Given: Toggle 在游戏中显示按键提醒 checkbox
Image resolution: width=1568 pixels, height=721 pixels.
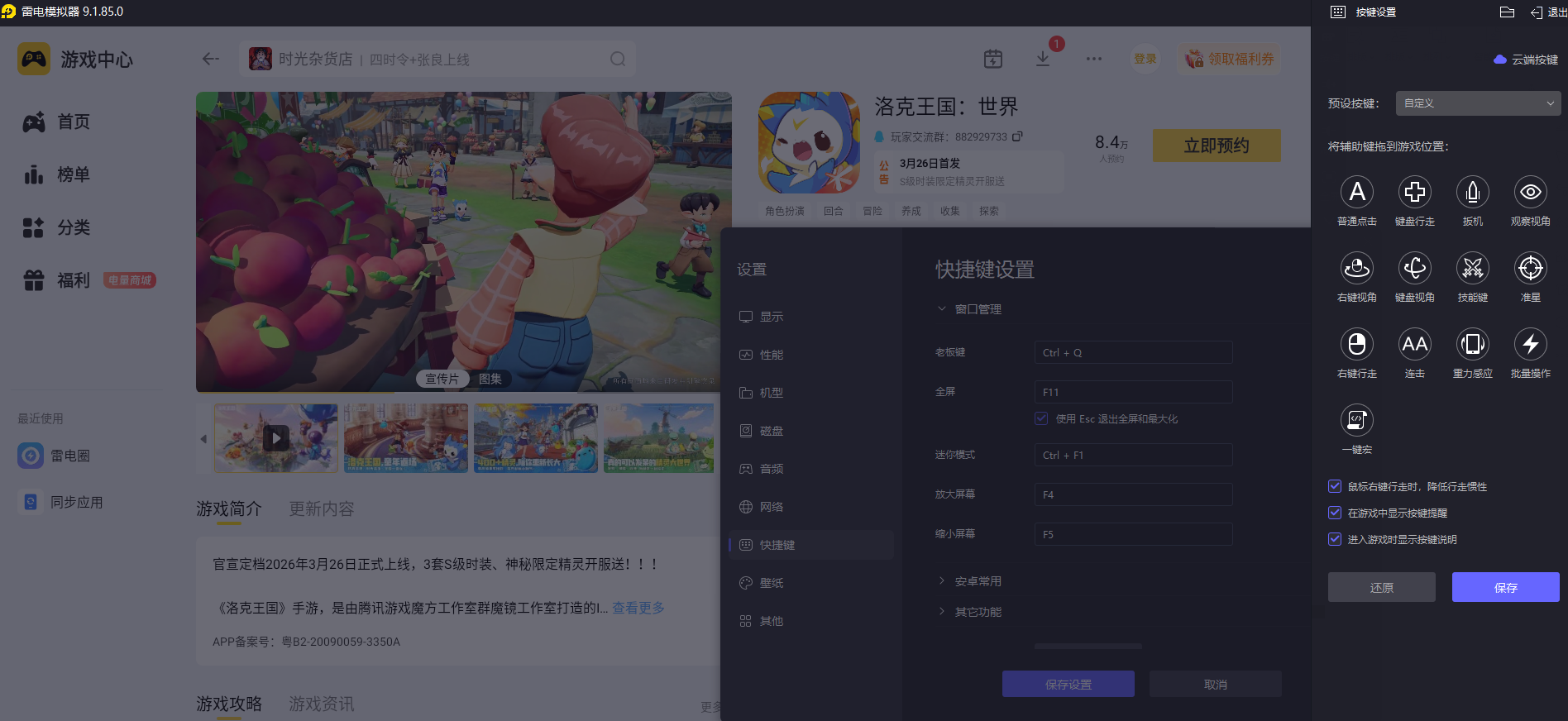Looking at the screenshot, I should [1335, 513].
